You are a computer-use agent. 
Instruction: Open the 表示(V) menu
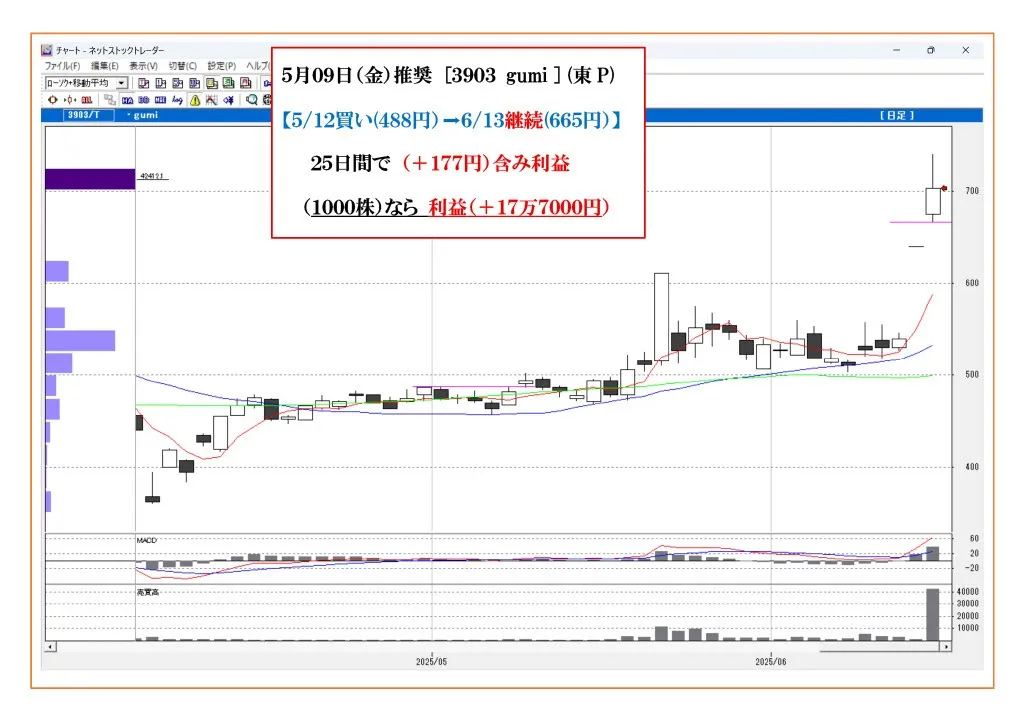tap(143, 66)
